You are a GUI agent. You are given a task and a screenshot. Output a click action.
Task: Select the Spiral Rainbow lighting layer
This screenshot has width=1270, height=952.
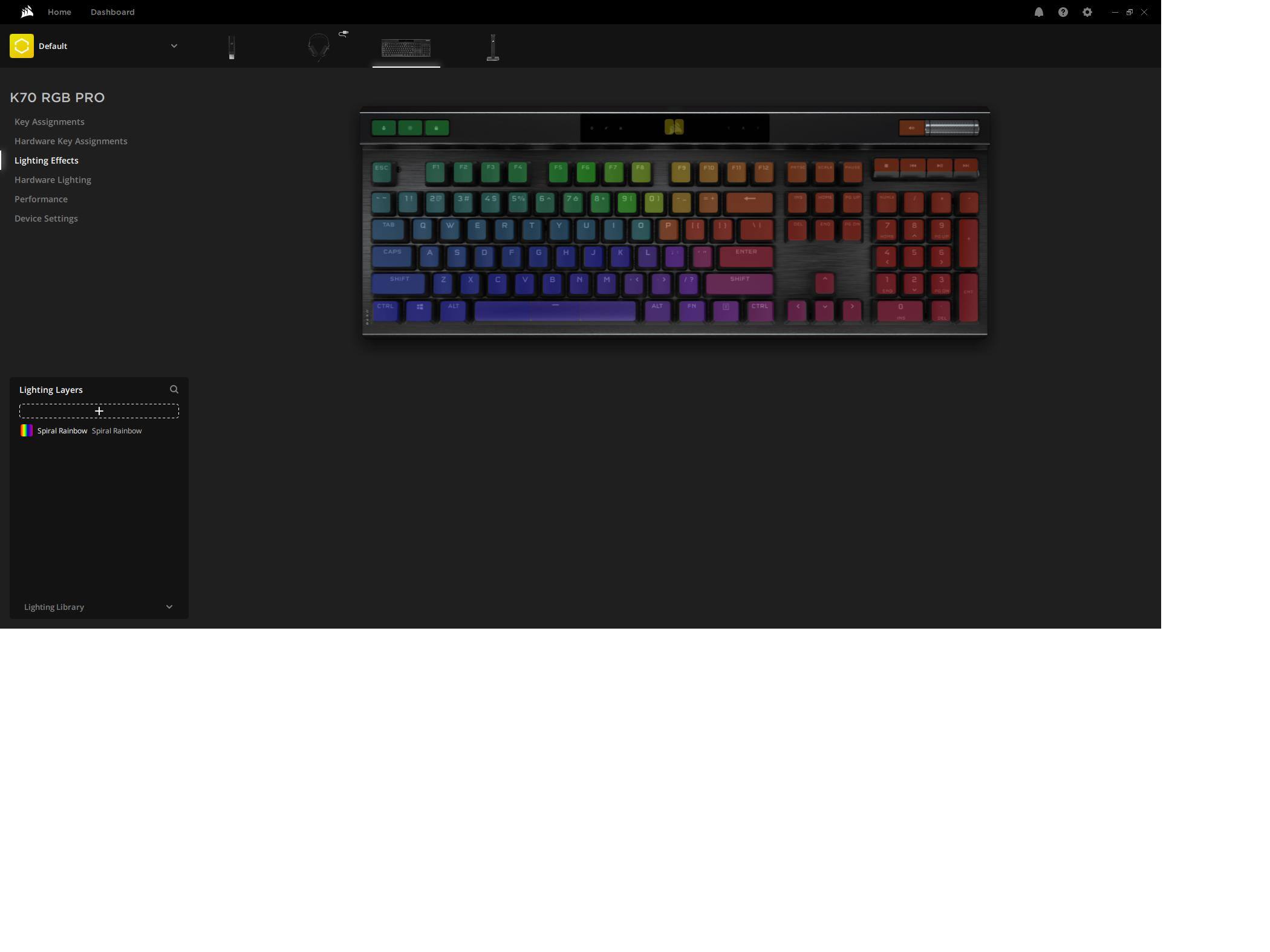[62, 431]
